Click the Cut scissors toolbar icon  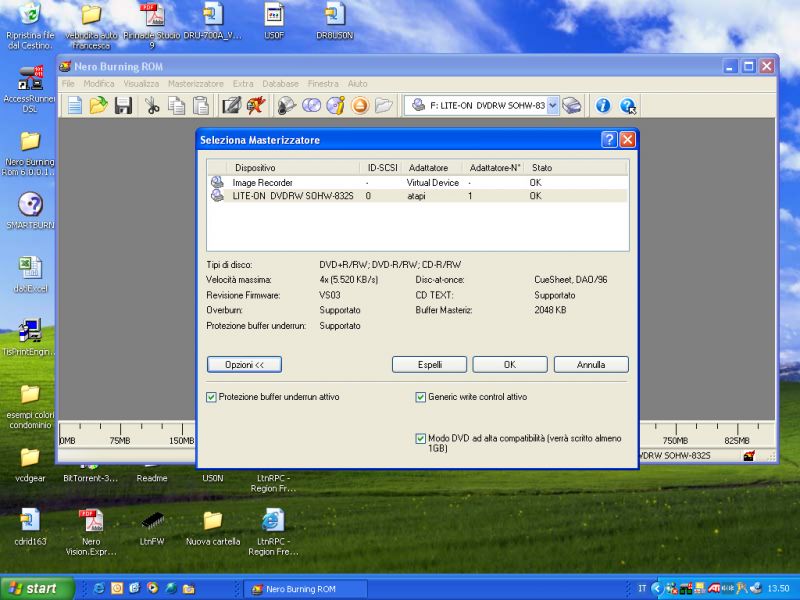(x=152, y=106)
